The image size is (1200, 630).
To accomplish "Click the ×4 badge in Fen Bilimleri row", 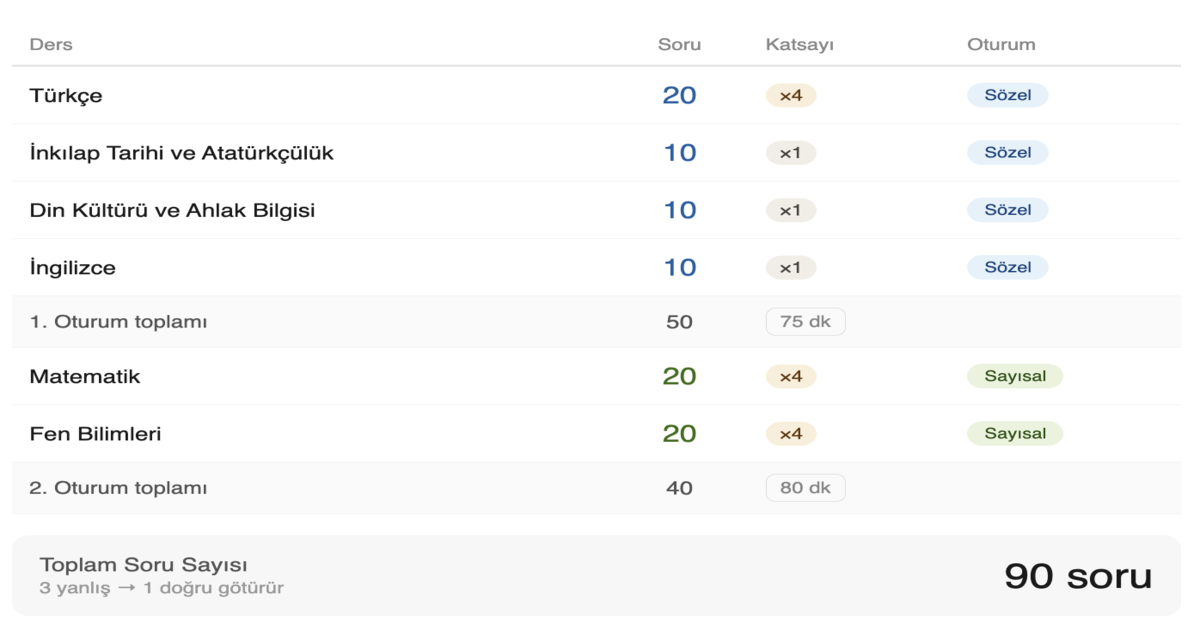I will pyautogui.click(x=791, y=434).
